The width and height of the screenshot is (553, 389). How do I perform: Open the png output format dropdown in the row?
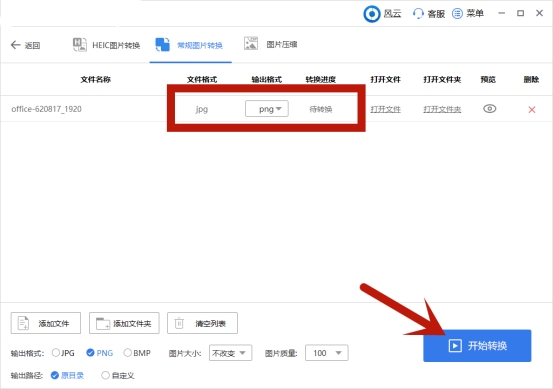267,109
